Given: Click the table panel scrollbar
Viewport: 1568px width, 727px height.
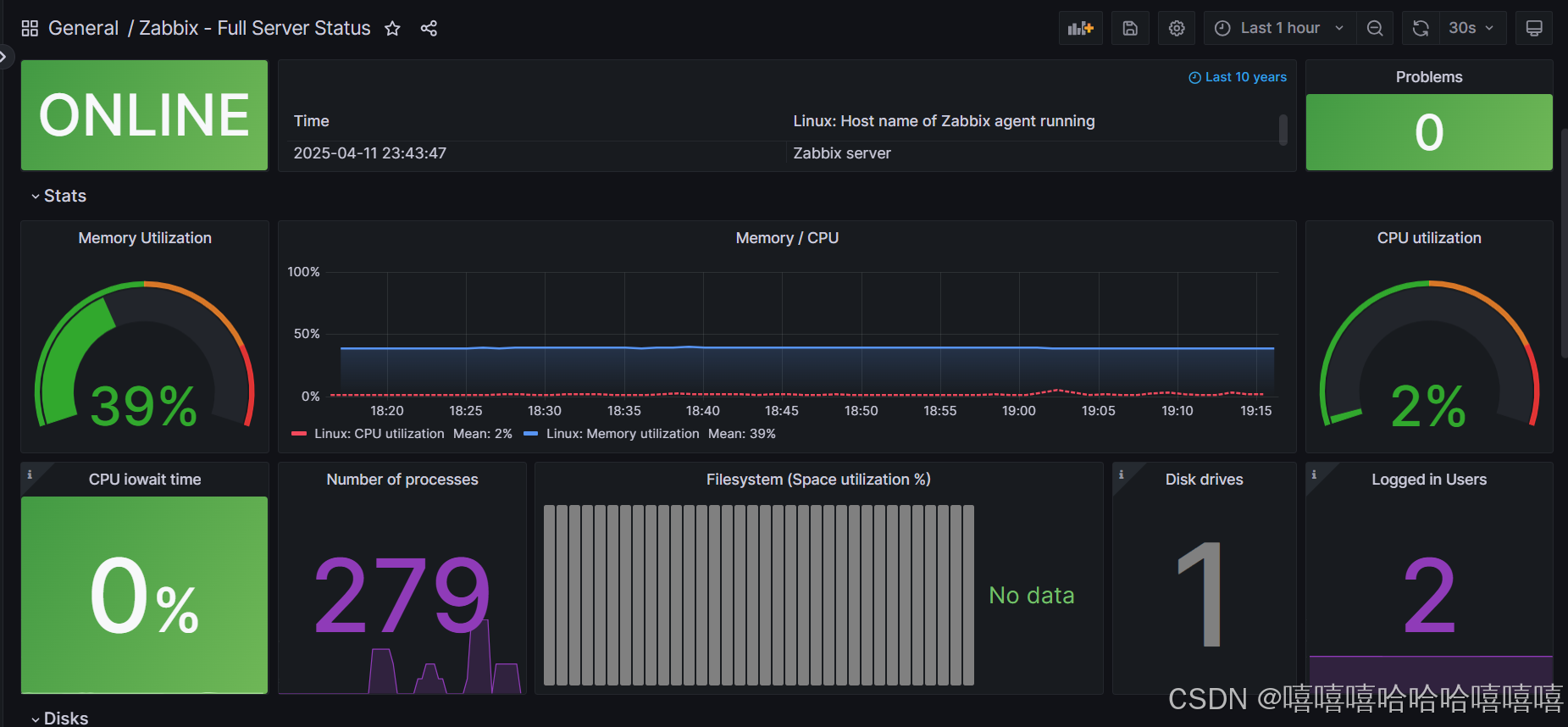Looking at the screenshot, I should pyautogui.click(x=1283, y=130).
